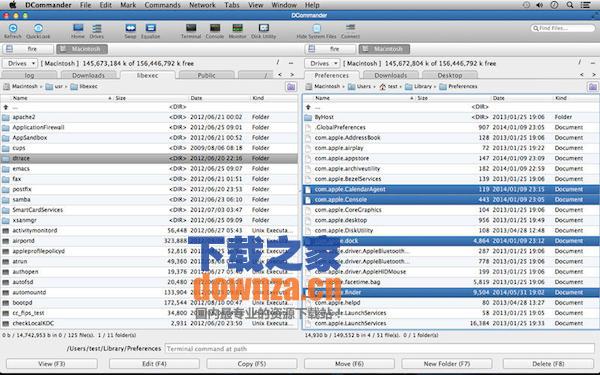
Task: Select the checkLocalKDC file
Action: point(149,323)
